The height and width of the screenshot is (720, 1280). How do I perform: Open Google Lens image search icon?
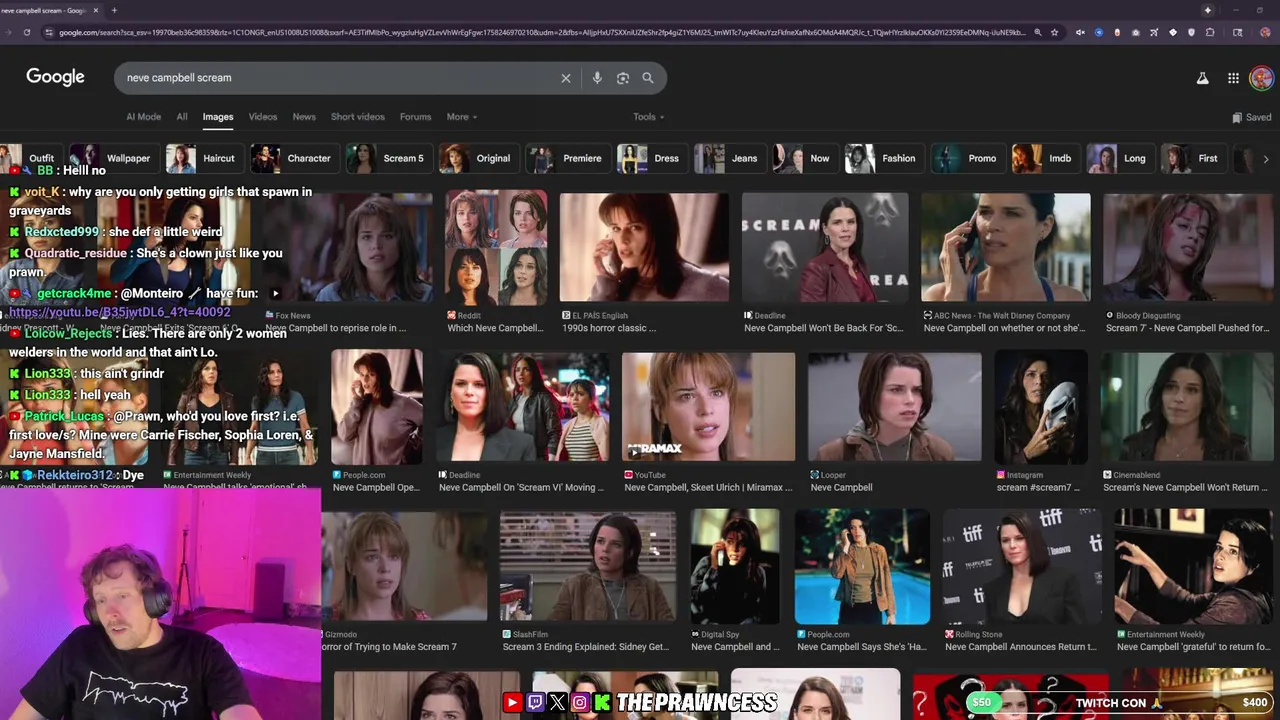click(x=623, y=78)
